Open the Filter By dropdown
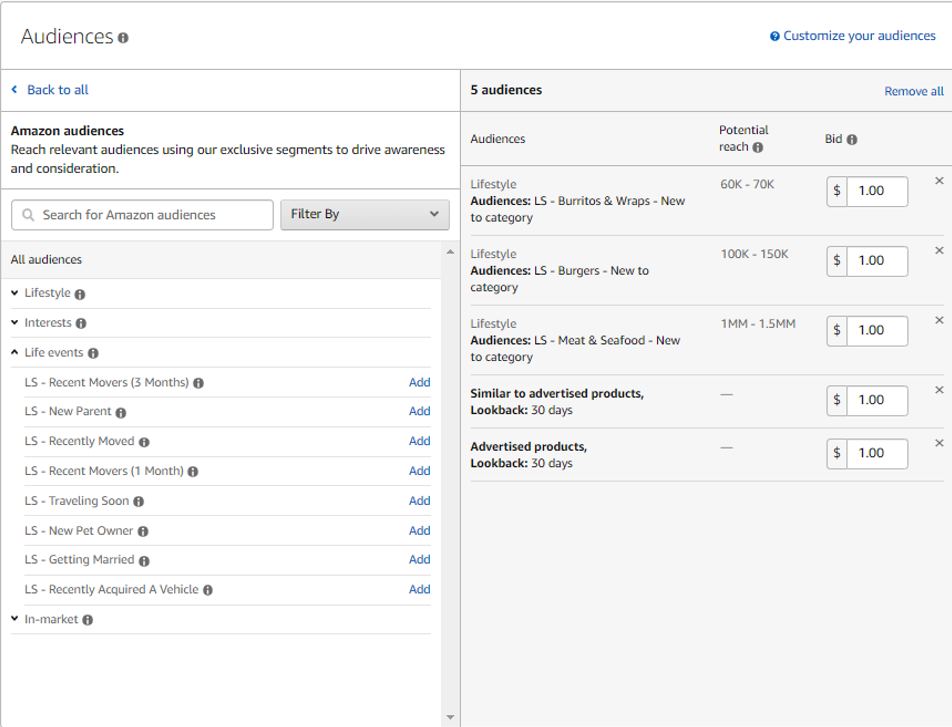This screenshot has width=952, height=727. pos(364,214)
